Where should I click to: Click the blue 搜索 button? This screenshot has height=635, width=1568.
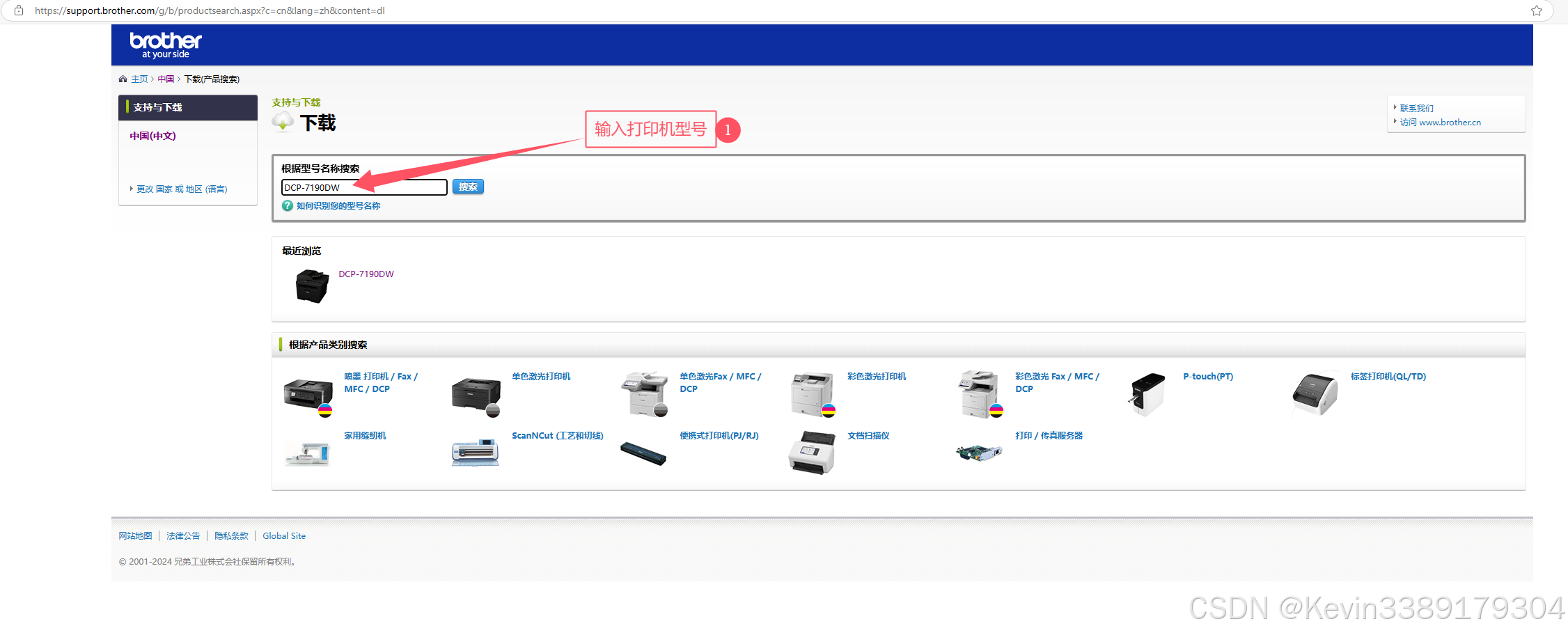click(468, 187)
